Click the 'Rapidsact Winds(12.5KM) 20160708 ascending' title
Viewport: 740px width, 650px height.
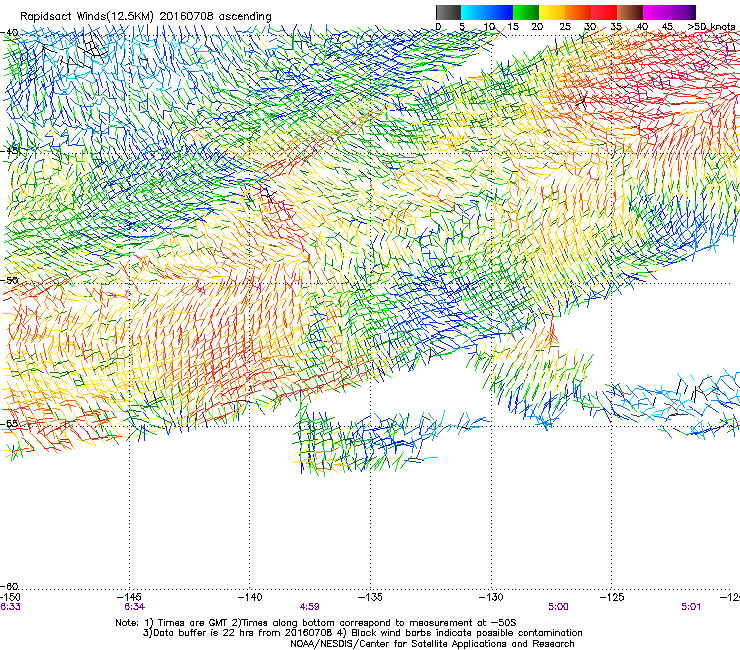[146, 16]
